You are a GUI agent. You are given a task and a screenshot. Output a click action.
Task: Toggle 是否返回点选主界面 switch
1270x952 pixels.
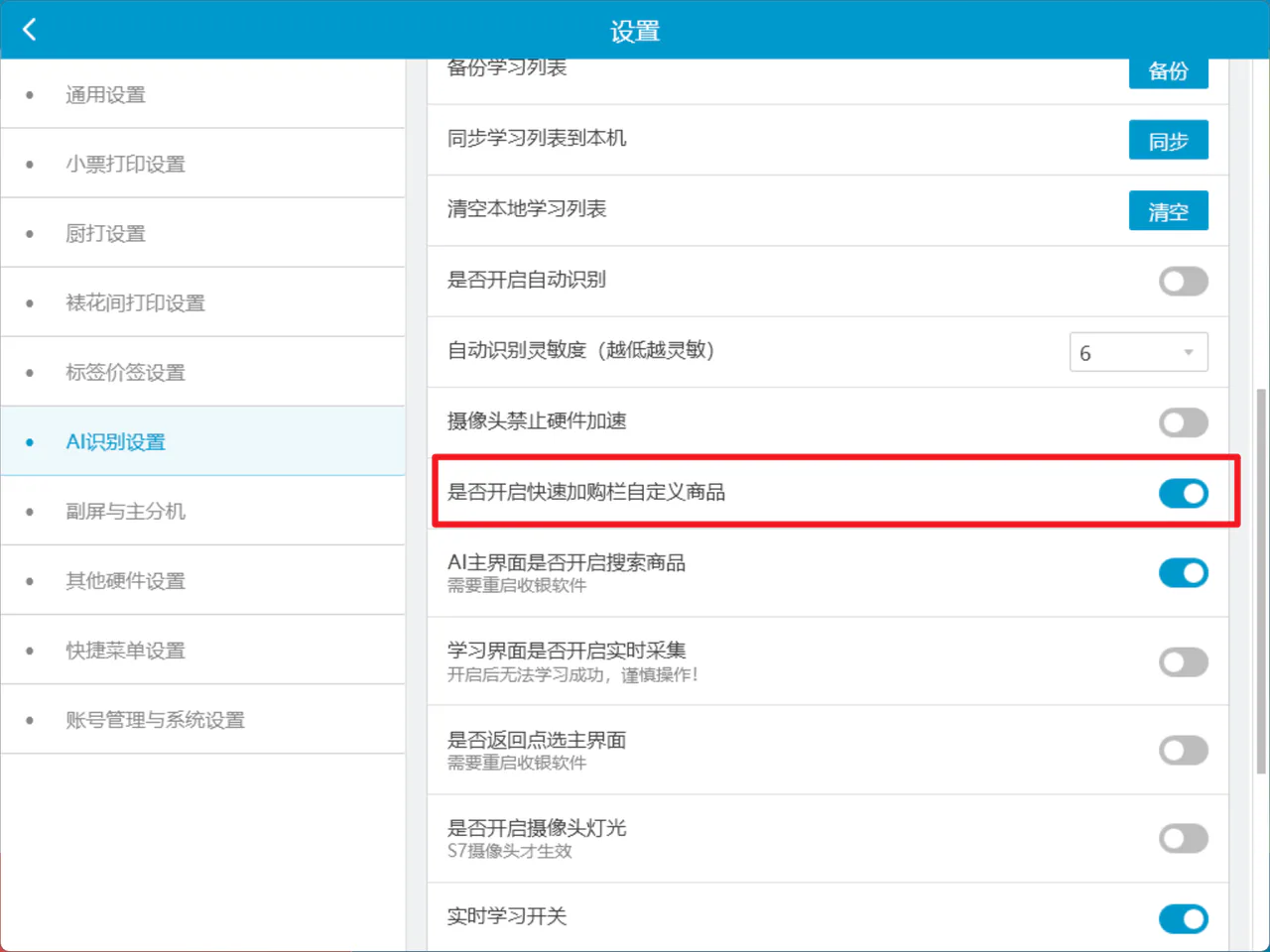coord(1184,750)
